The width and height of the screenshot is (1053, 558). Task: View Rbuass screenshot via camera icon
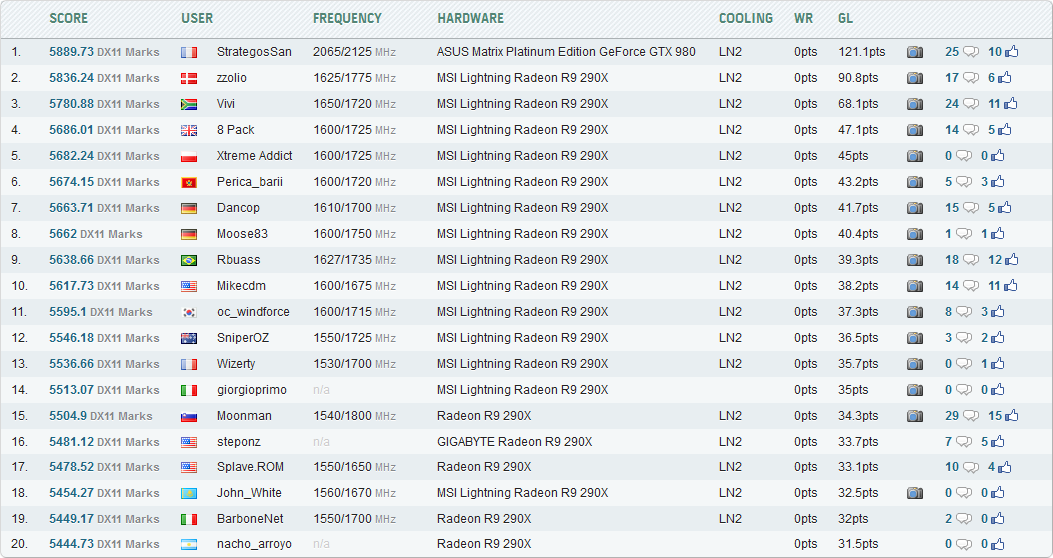[x=915, y=260]
